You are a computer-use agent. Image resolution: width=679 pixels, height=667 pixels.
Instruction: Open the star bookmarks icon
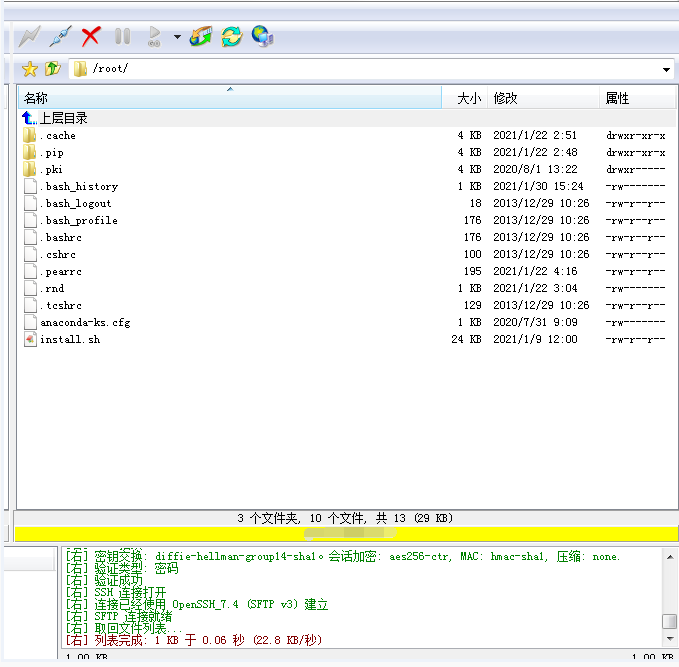point(30,69)
